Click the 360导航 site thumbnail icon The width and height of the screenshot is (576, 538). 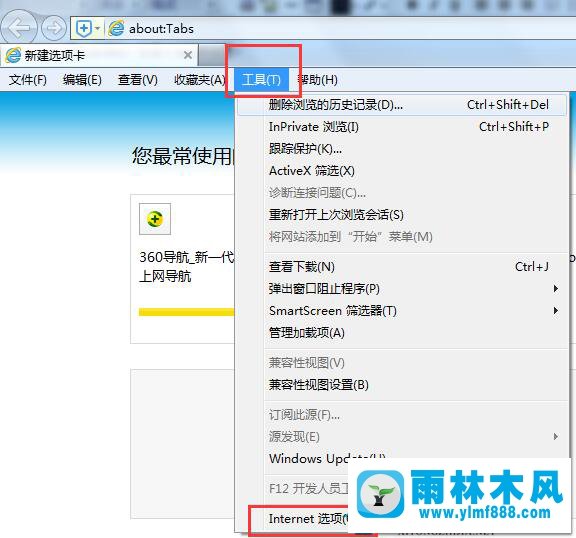(x=155, y=219)
